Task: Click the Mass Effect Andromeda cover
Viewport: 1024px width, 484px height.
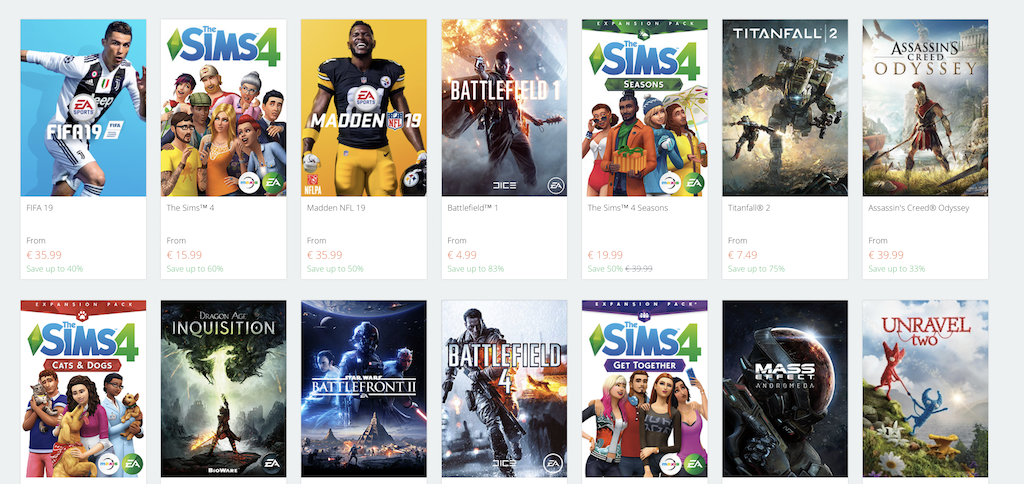Action: (785, 389)
